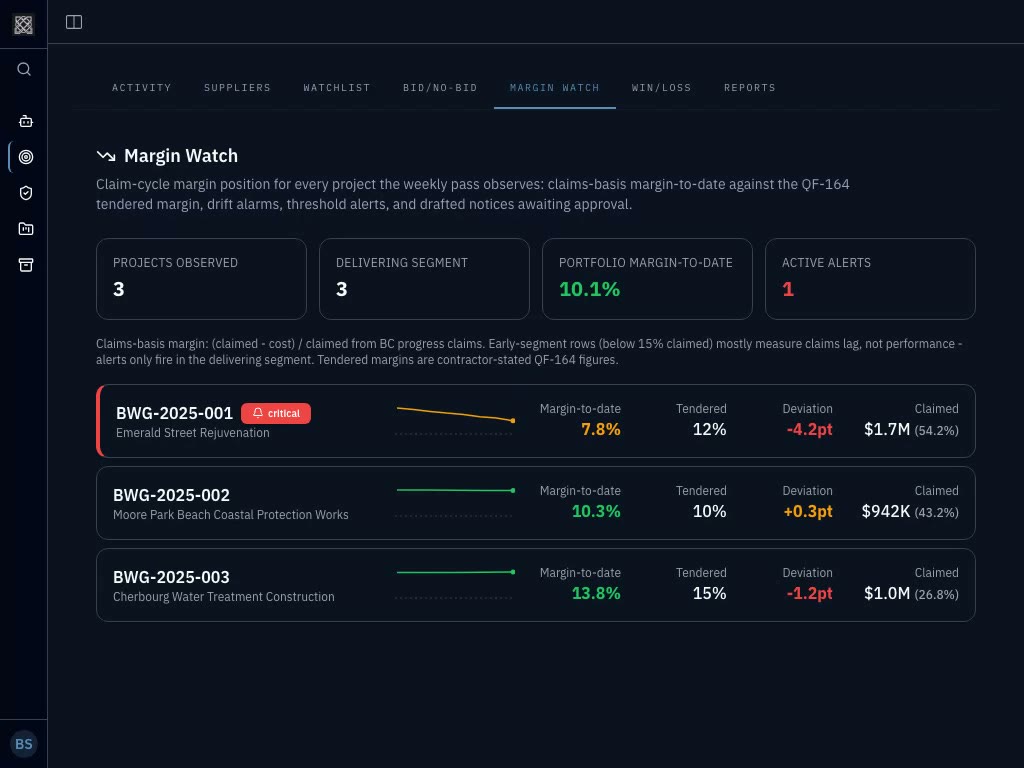Image resolution: width=1024 pixels, height=768 pixels.
Task: Open the Watchlist tab
Action: point(337,88)
